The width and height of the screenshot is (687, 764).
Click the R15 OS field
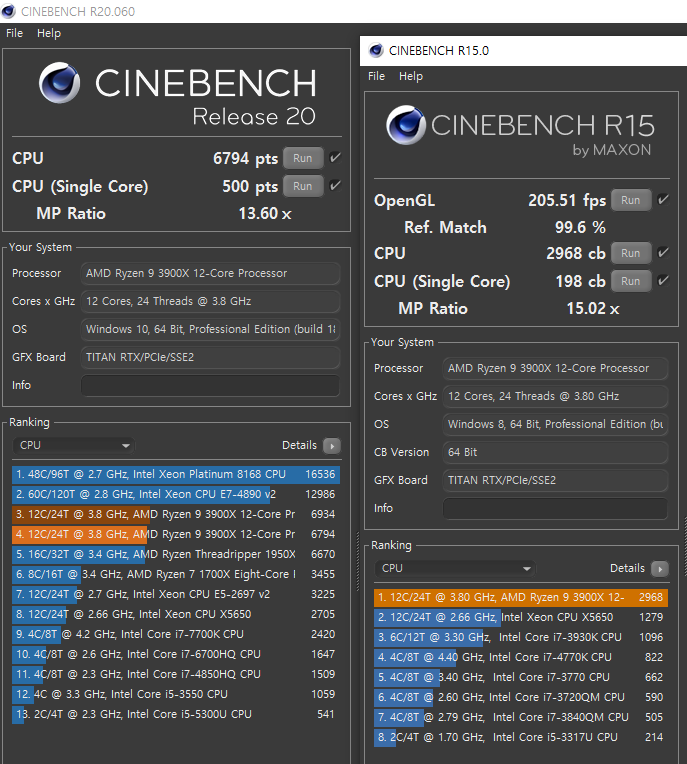pos(555,424)
